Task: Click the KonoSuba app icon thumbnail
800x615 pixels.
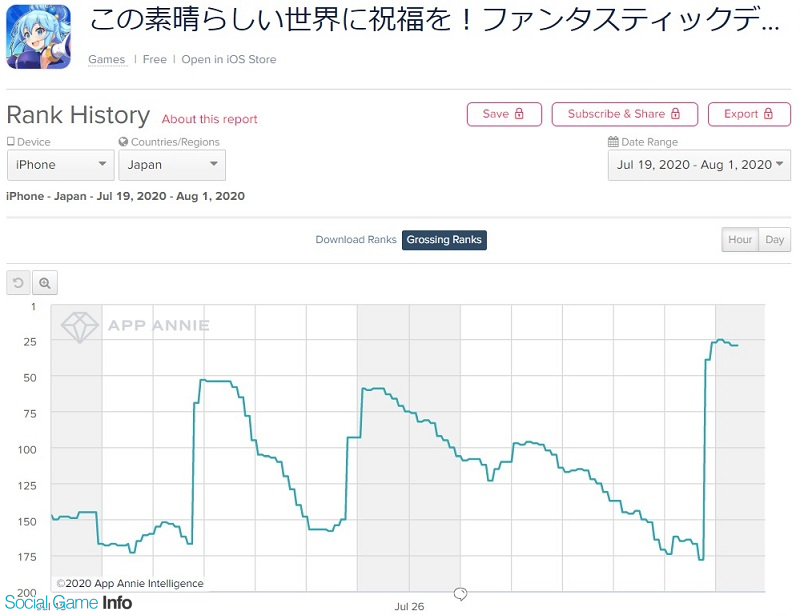Action: click(x=38, y=36)
